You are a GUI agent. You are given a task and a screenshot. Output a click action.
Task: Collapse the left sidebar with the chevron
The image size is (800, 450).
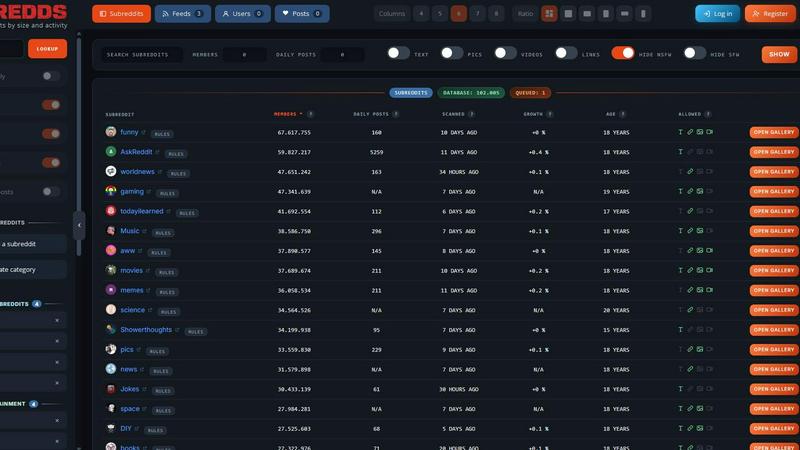coord(79,225)
